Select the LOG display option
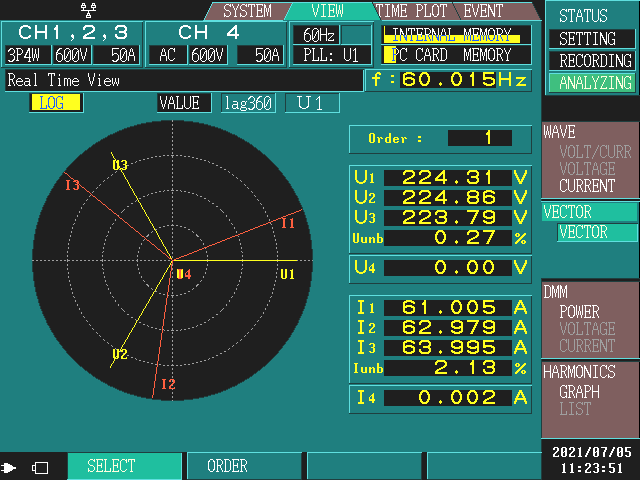This screenshot has width=640, height=480. [56, 102]
